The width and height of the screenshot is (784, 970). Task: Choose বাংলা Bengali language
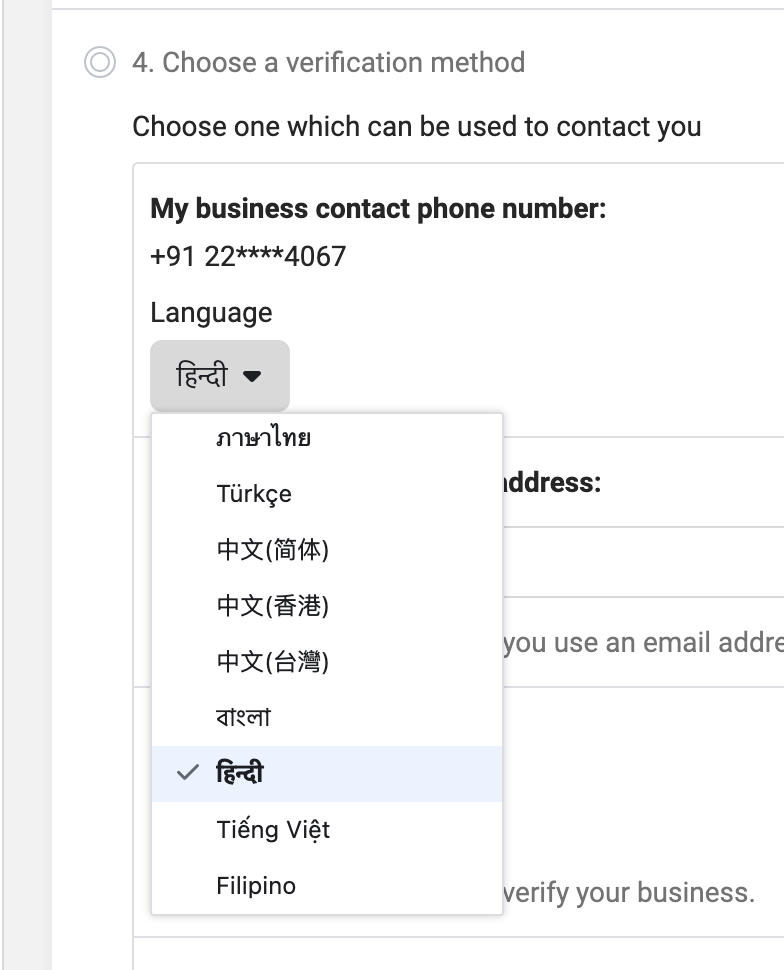click(243, 718)
